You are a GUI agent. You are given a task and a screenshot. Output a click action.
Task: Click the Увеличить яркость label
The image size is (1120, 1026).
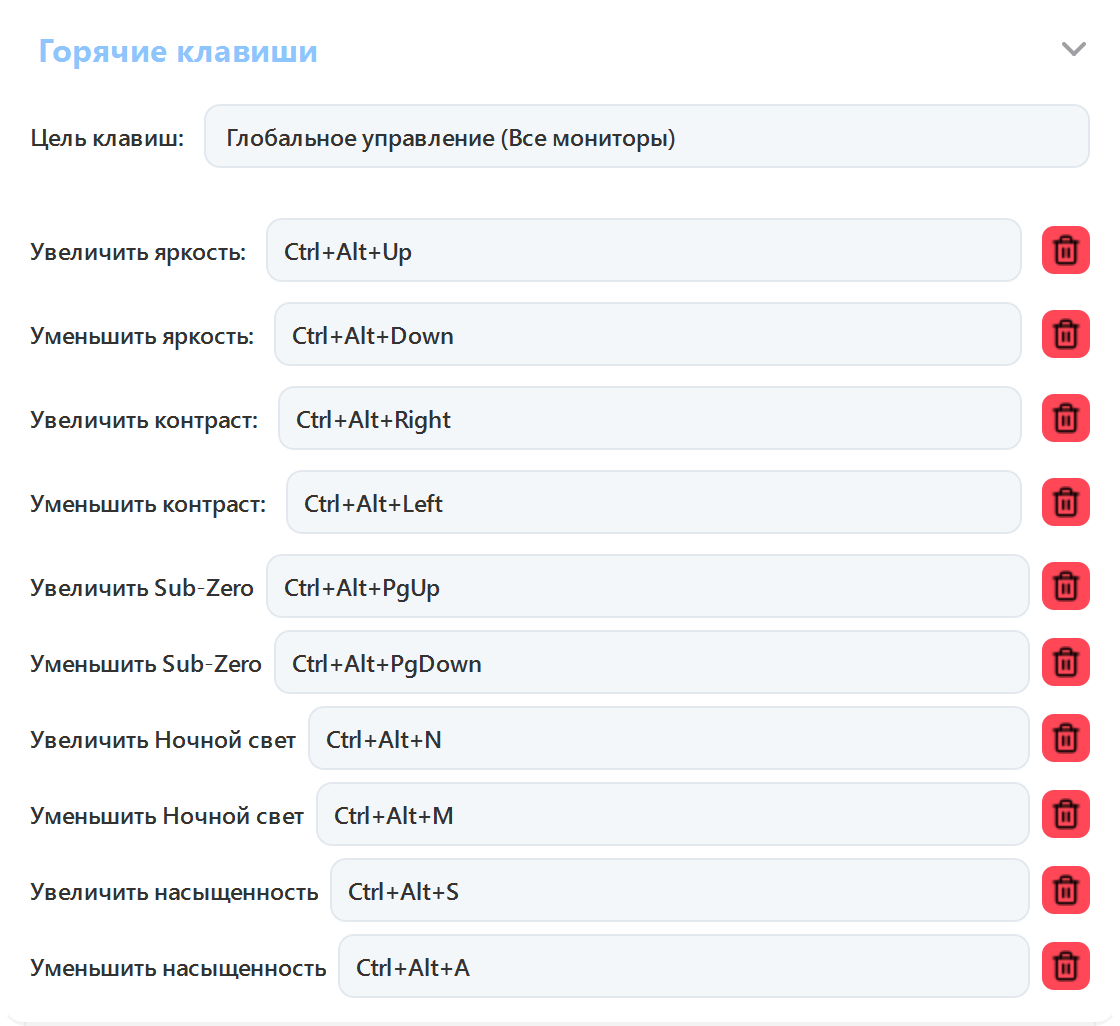coord(138,252)
